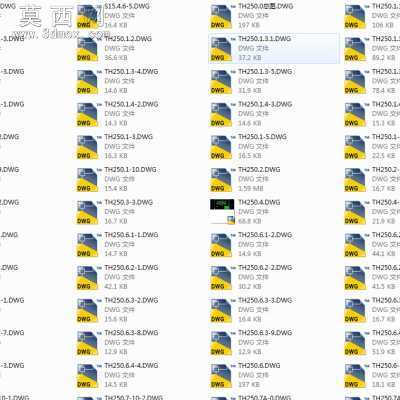This screenshot has height=400, width=400.
Task: Click the file name S15.4.6-5.DWG
Action: [x=127, y=6]
